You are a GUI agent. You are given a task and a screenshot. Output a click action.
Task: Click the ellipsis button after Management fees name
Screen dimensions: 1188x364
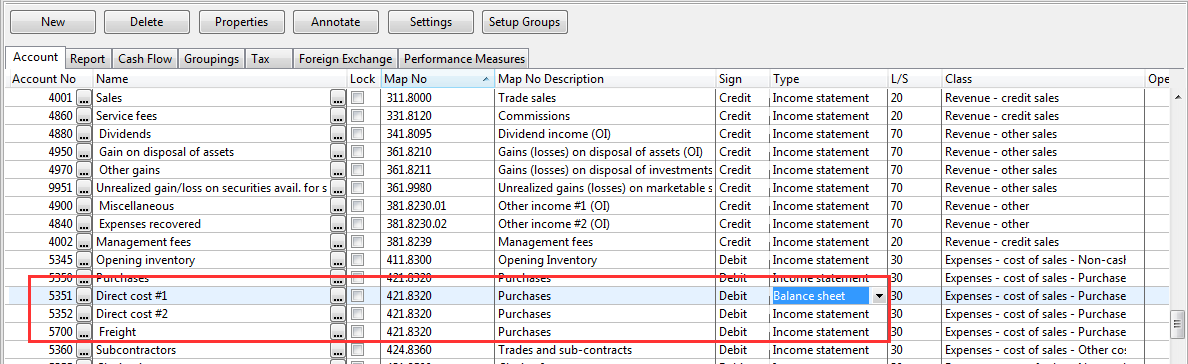tap(338, 243)
